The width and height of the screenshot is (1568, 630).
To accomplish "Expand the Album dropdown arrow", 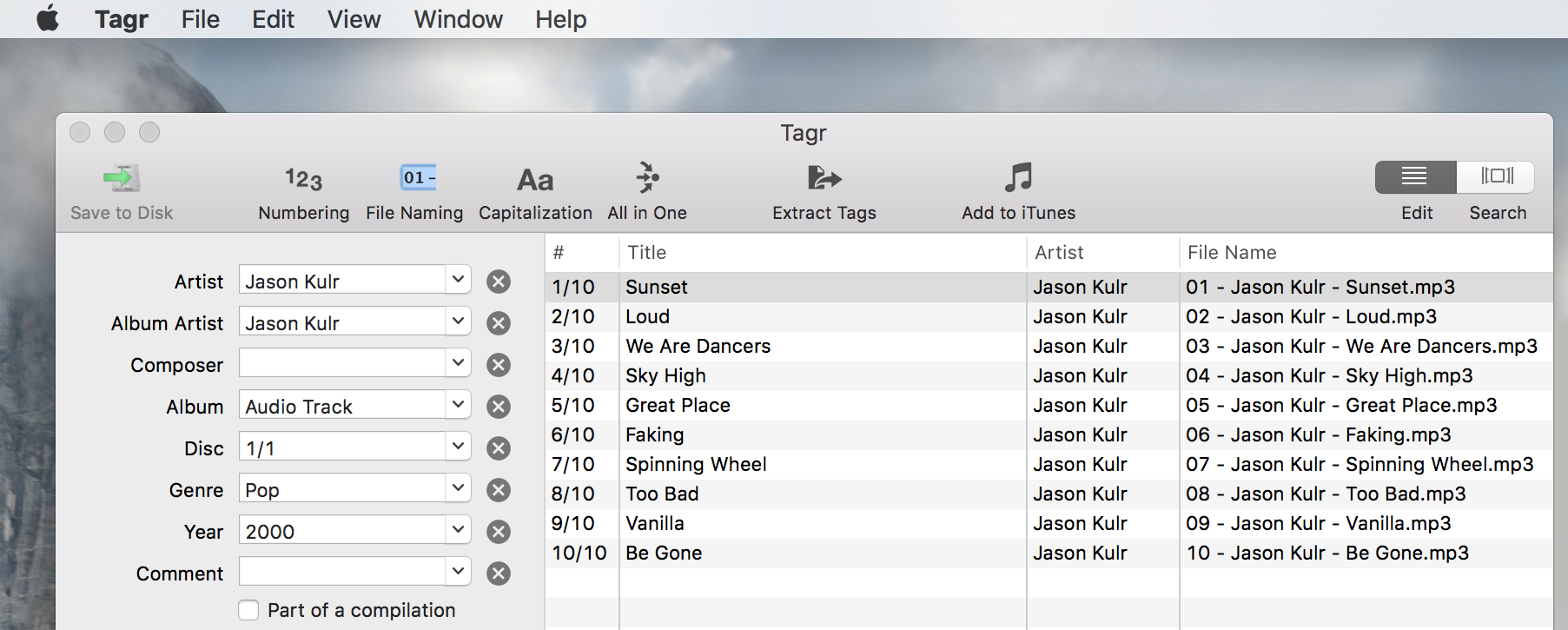I will click(458, 405).
